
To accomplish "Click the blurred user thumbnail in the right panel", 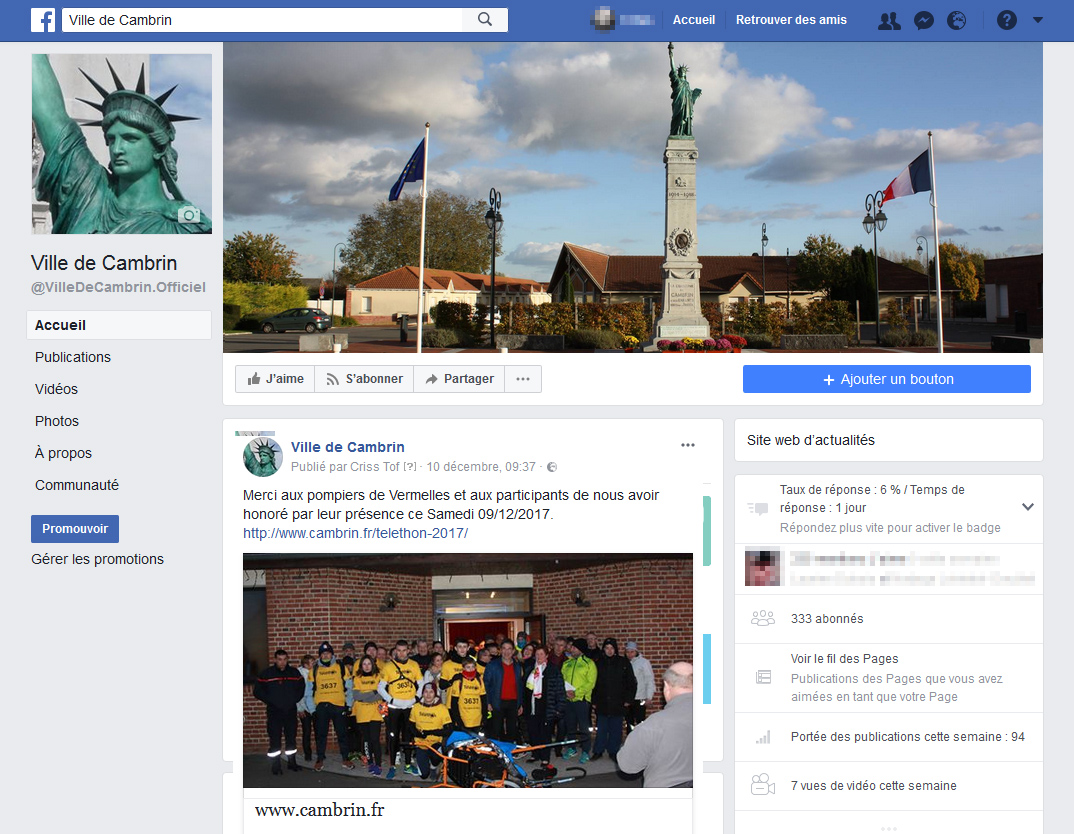I will tap(762, 568).
